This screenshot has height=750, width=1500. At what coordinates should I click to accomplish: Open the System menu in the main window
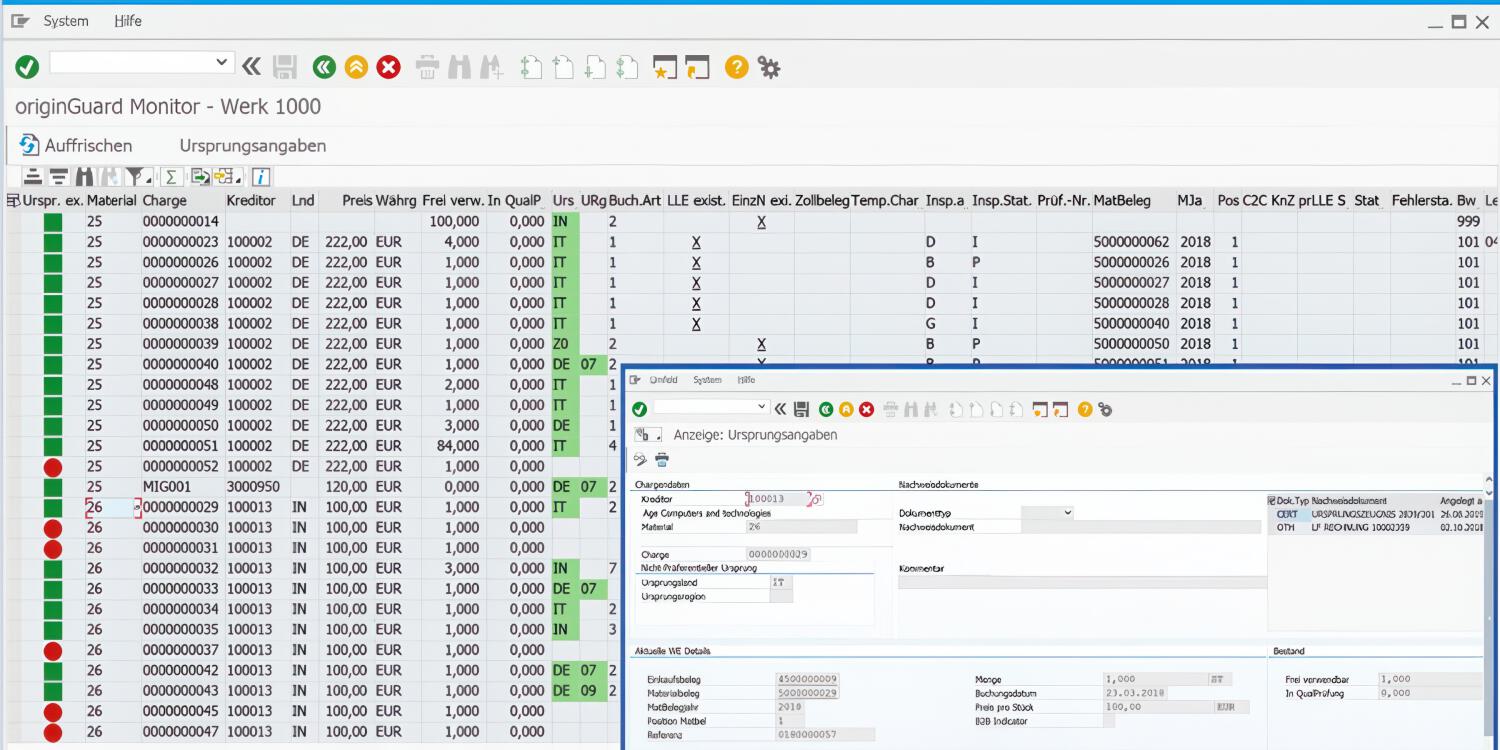point(66,21)
